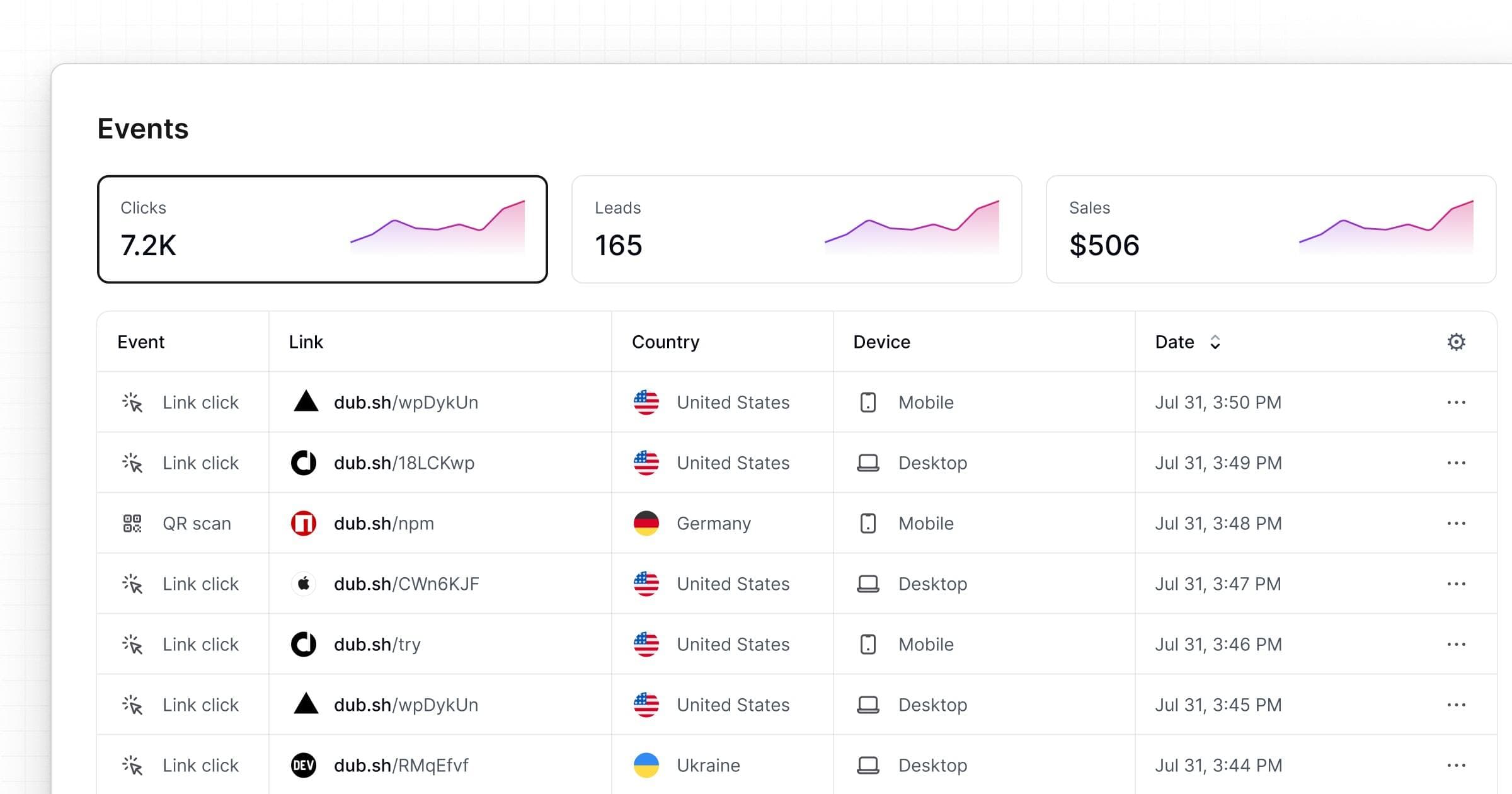The image size is (1512, 794).
Task: Click the npm logo beside dub.sh/npm
Action: [x=304, y=523]
